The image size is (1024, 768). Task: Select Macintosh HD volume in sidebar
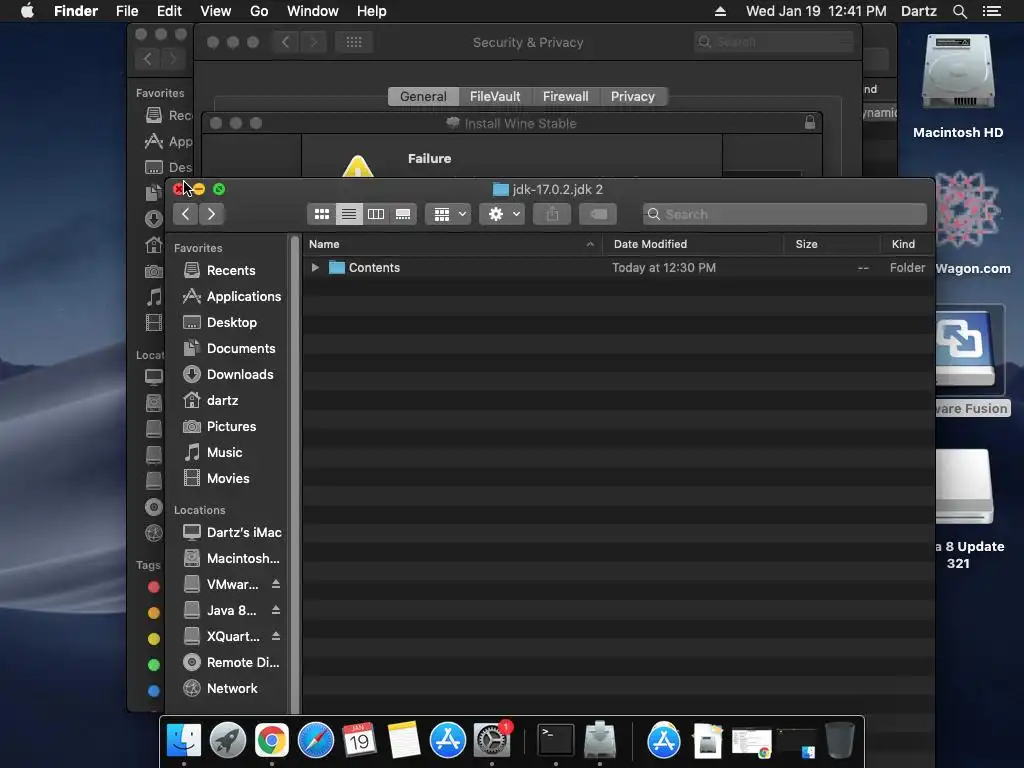(x=229, y=558)
